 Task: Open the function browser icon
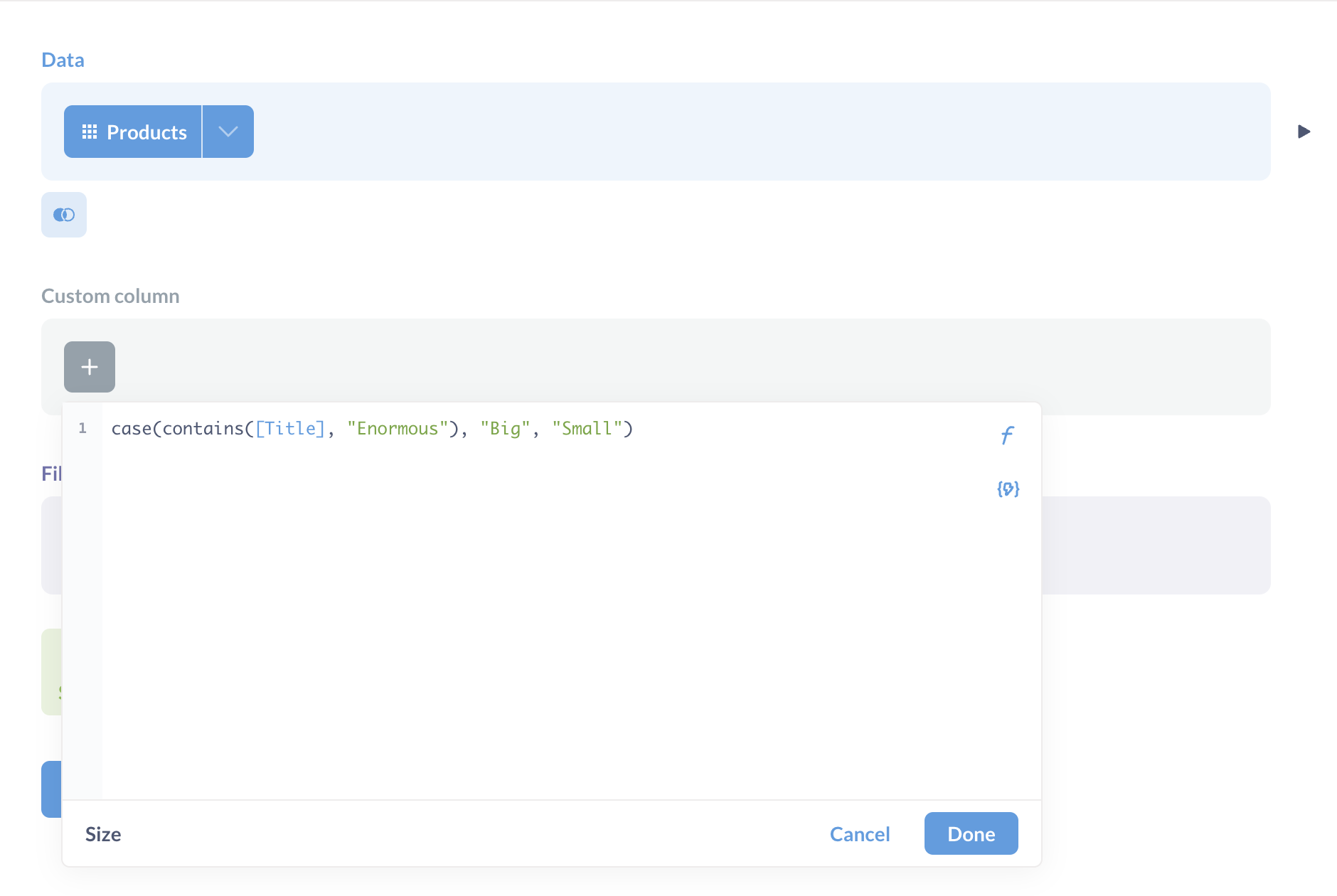pos(1007,434)
